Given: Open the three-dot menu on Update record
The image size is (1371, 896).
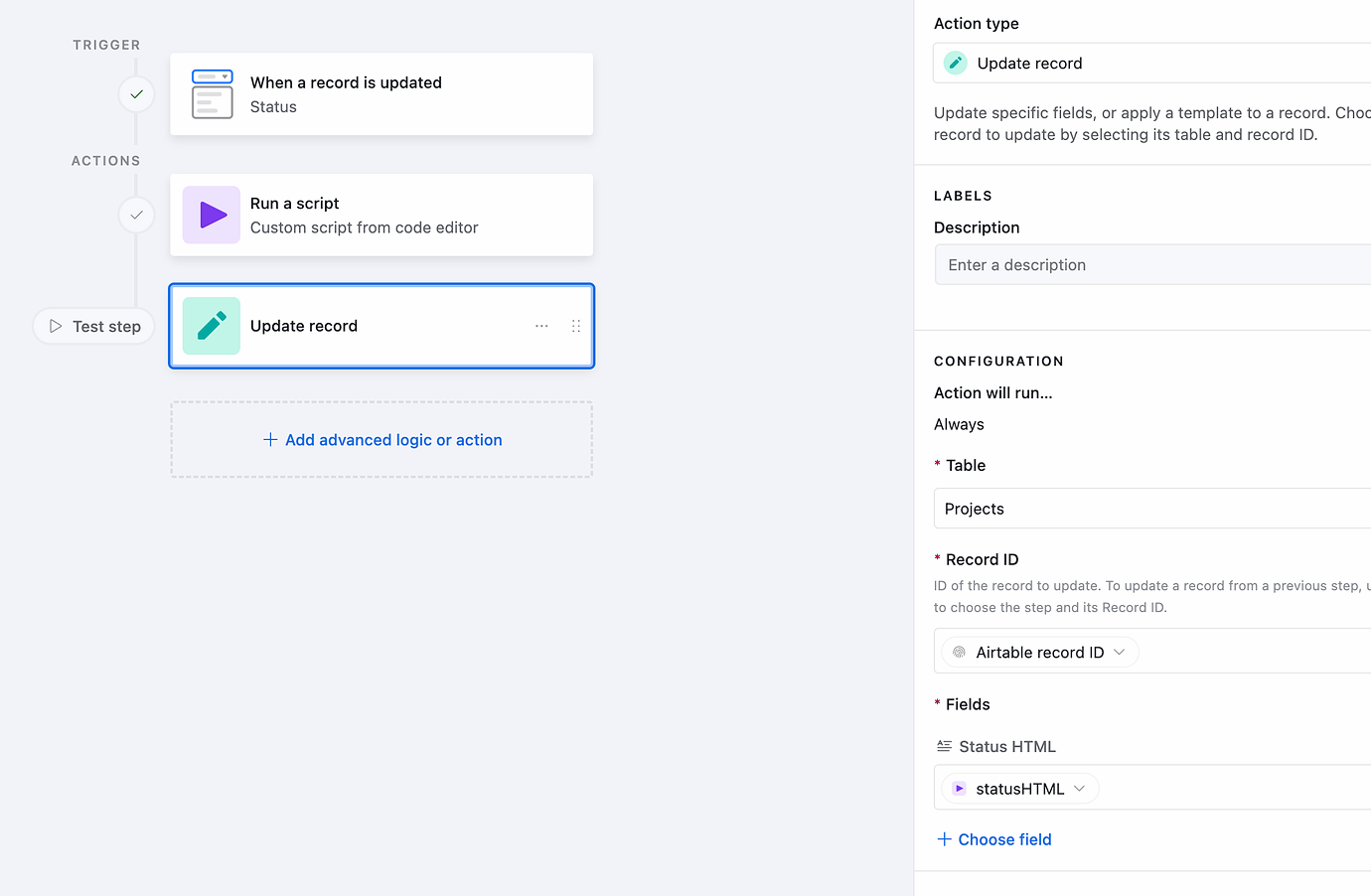Looking at the screenshot, I should (541, 326).
